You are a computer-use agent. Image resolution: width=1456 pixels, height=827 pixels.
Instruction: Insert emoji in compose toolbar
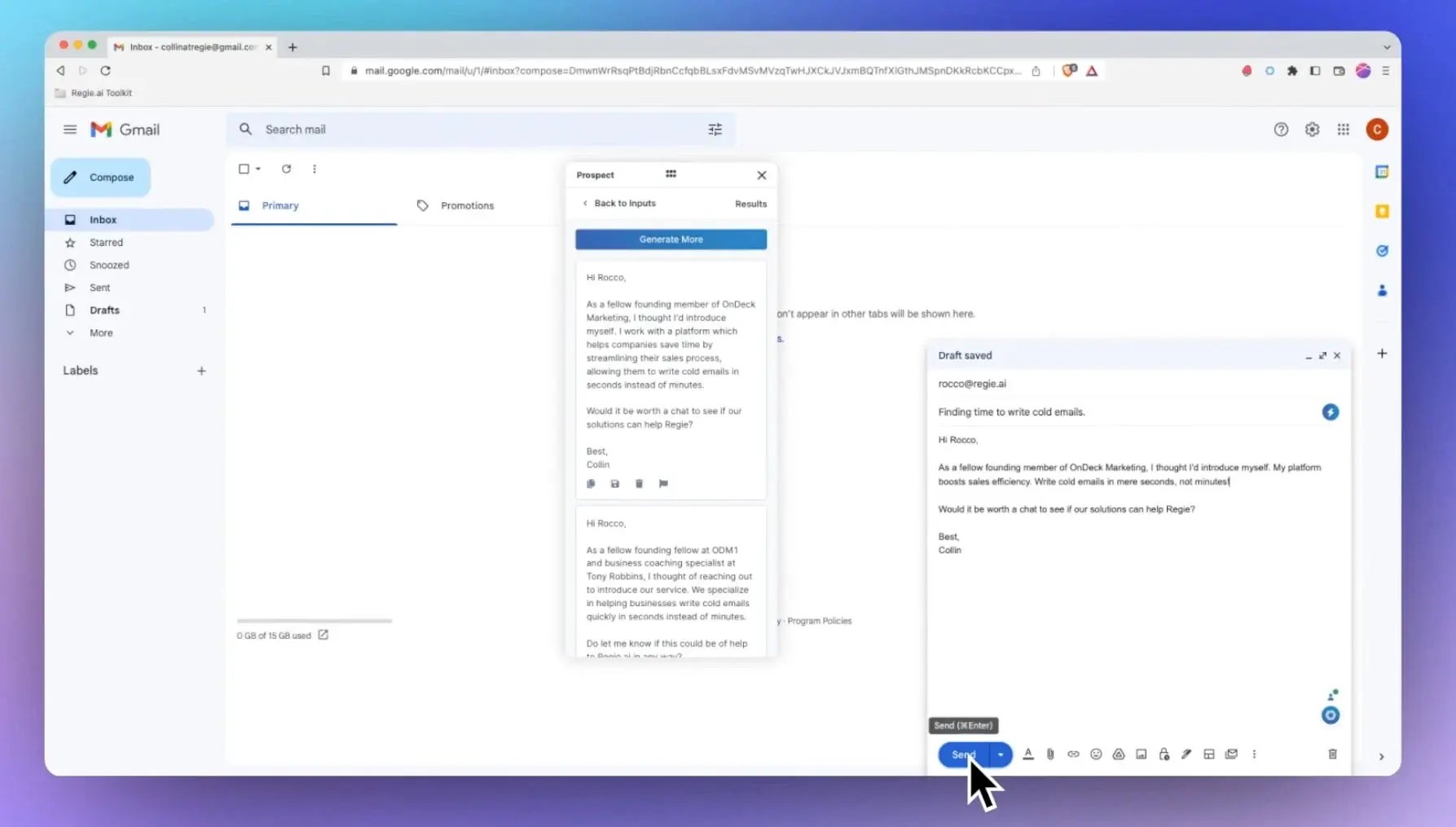[x=1096, y=754]
